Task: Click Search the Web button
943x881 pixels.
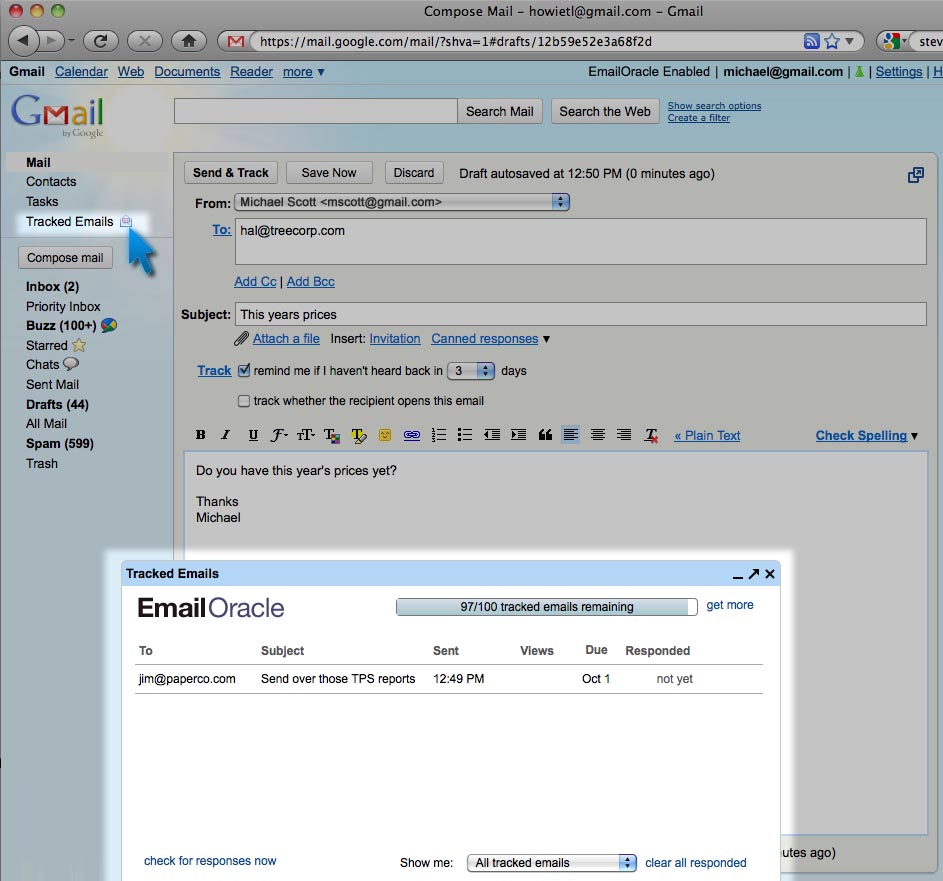Action: pyautogui.click(x=605, y=111)
